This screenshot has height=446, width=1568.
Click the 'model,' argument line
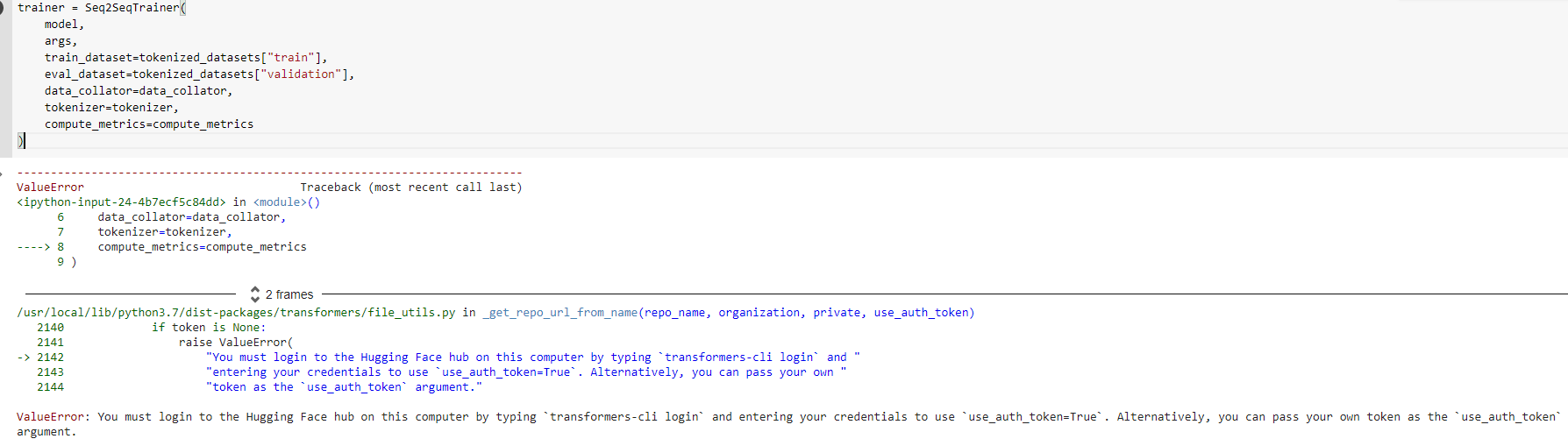pyautogui.click(x=65, y=25)
